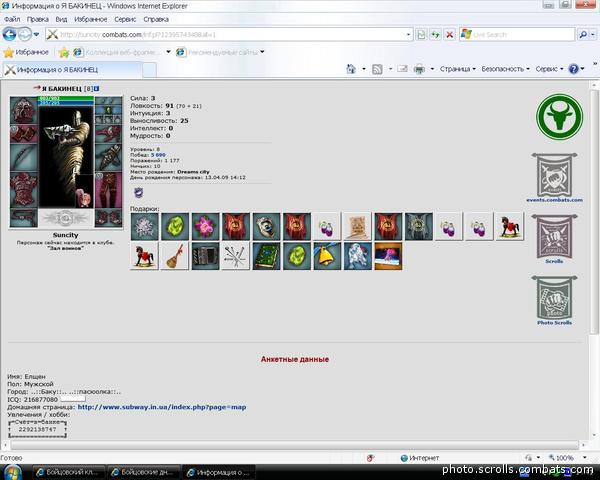This screenshot has width=600, height=480.
Task: Click the Избранное favorites button
Action: (26, 52)
